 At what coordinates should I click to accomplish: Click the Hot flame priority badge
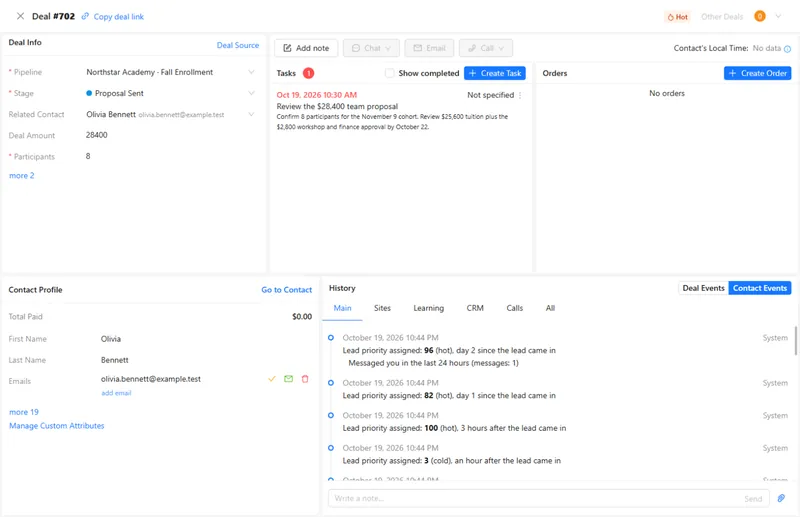[678, 17]
